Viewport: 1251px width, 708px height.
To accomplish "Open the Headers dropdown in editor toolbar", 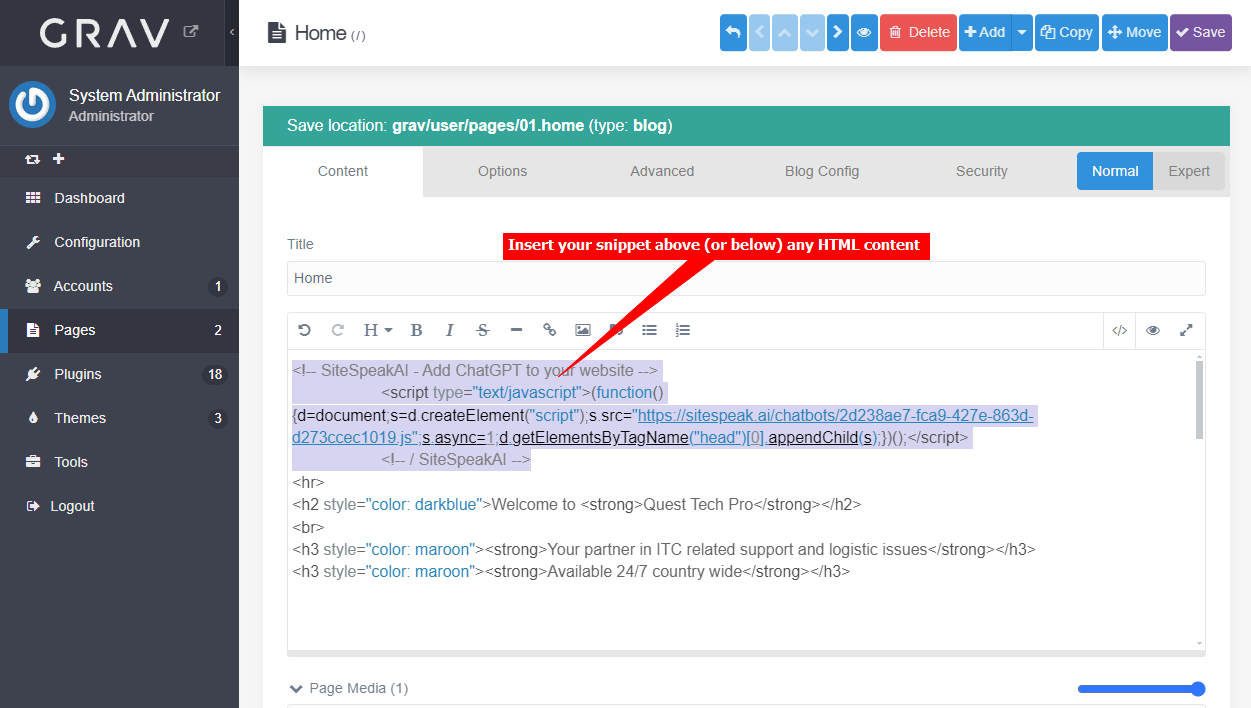I will click(377, 330).
